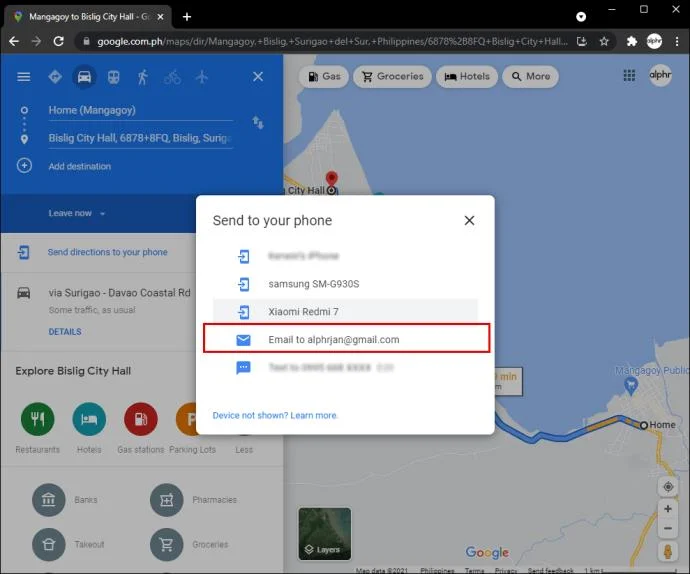Open the hamburger menu in Maps
This screenshot has width=690, height=574.
(x=24, y=77)
